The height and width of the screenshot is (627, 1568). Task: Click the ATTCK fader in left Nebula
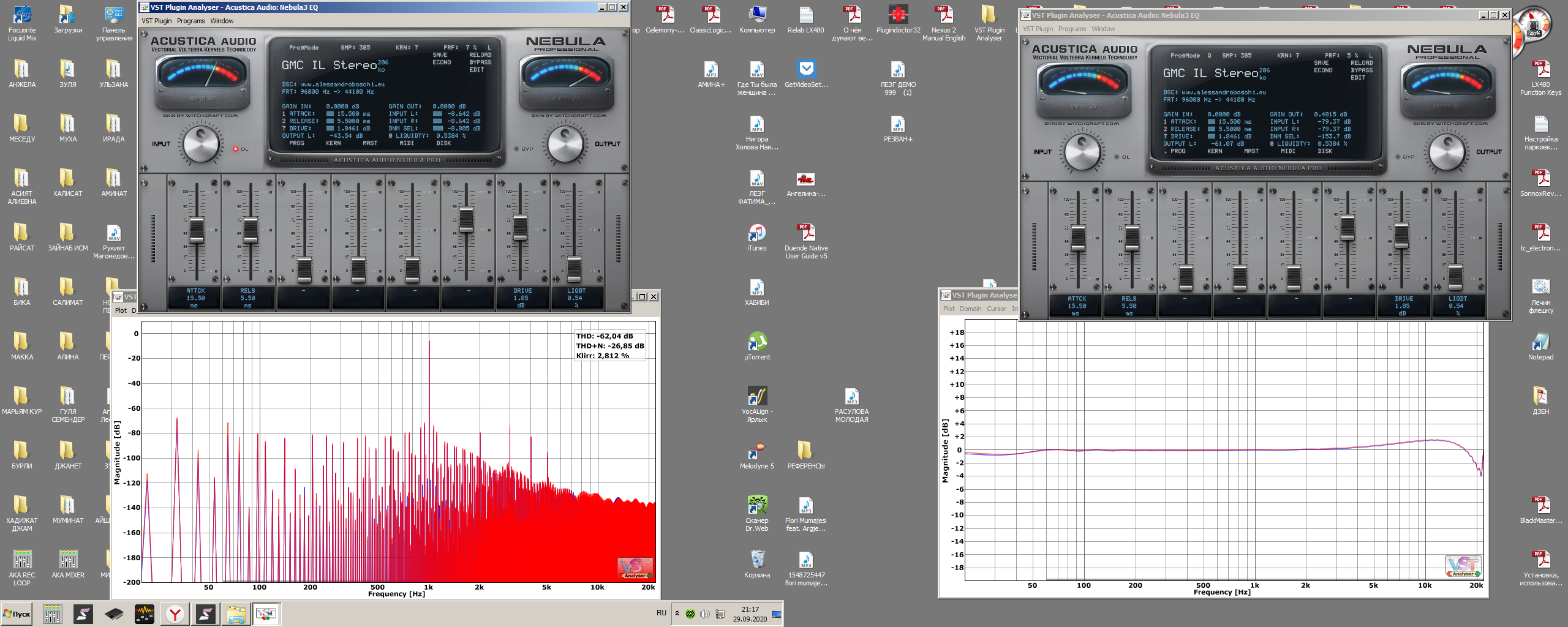197,230
